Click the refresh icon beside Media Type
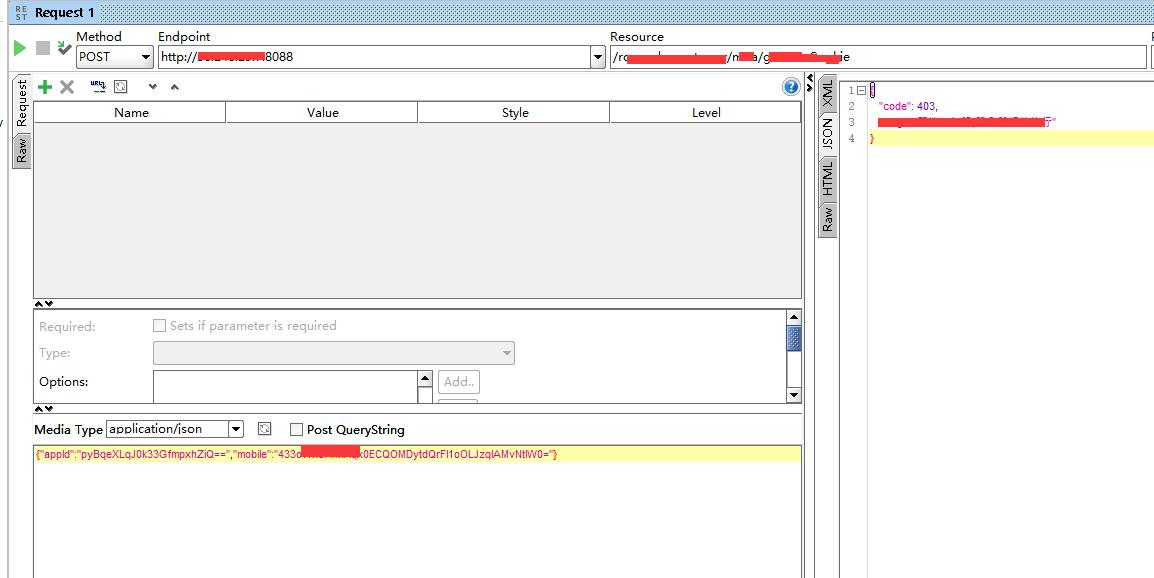 [x=265, y=429]
